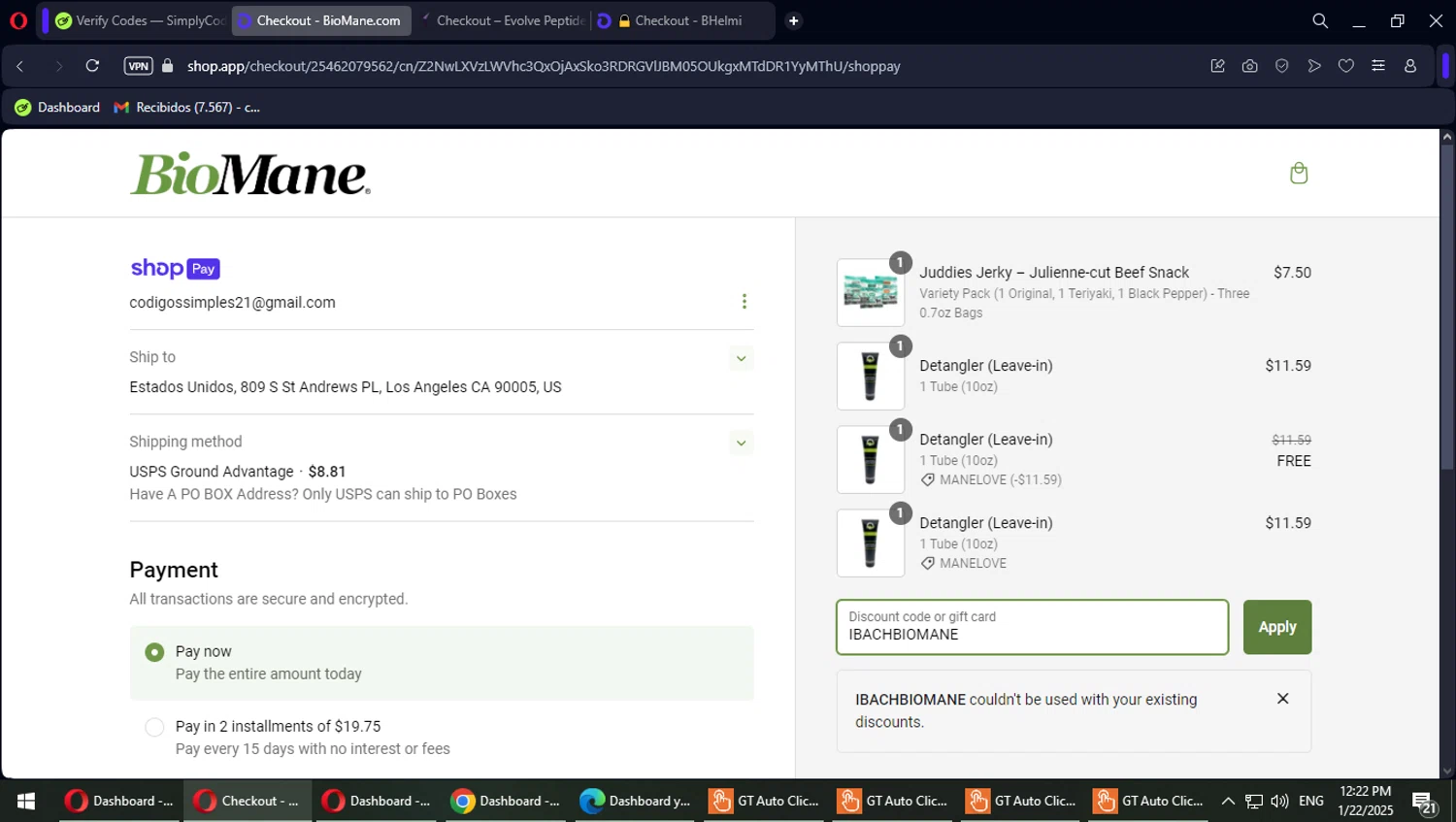This screenshot has height=822, width=1456.
Task: Toggle the VPN badge
Action: (139, 66)
